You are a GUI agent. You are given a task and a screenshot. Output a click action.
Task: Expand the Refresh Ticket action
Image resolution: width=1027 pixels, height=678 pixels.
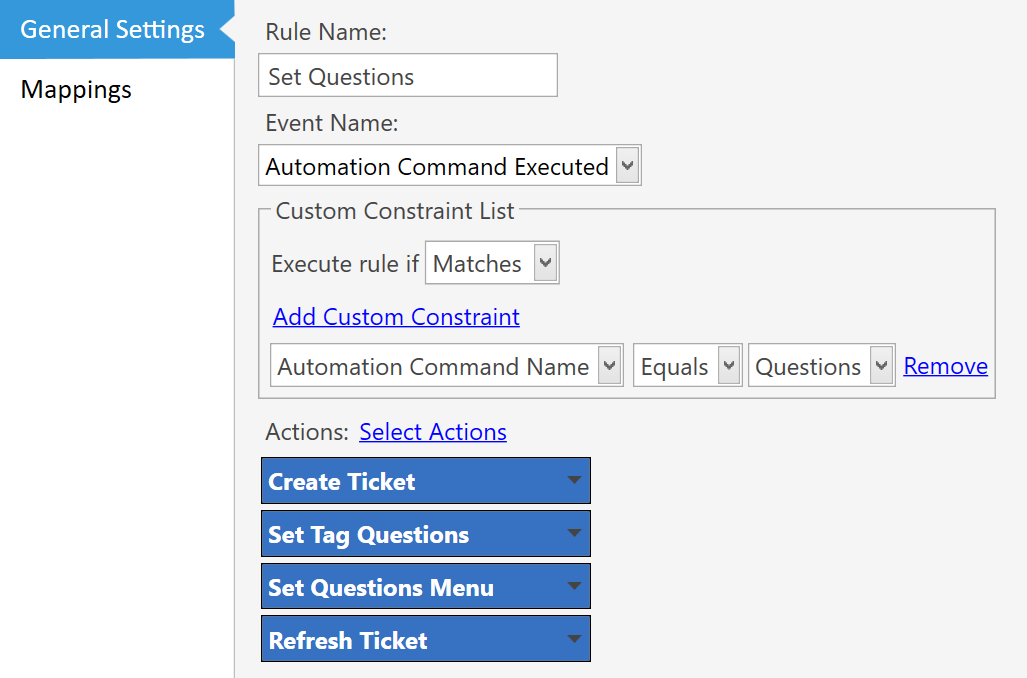coord(425,638)
